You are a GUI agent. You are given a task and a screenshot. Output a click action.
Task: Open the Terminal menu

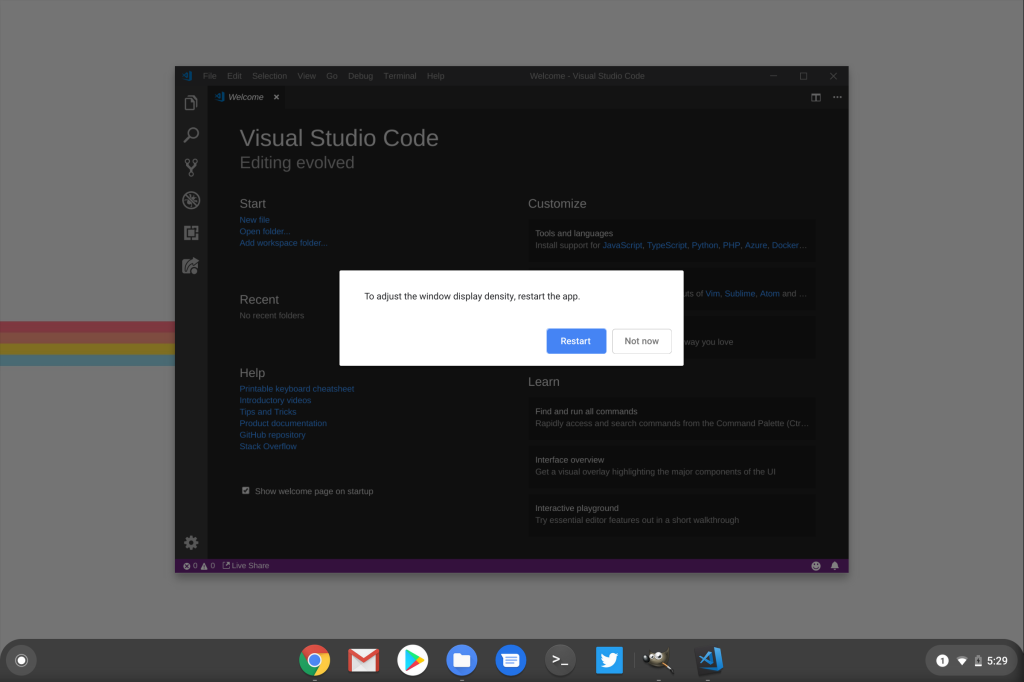click(400, 76)
